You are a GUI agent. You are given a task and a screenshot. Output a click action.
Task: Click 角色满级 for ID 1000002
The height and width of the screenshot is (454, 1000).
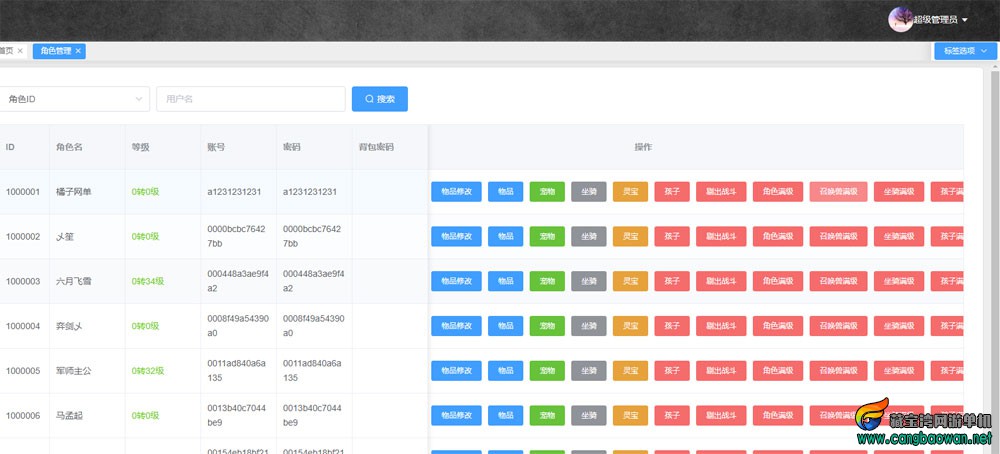point(777,237)
